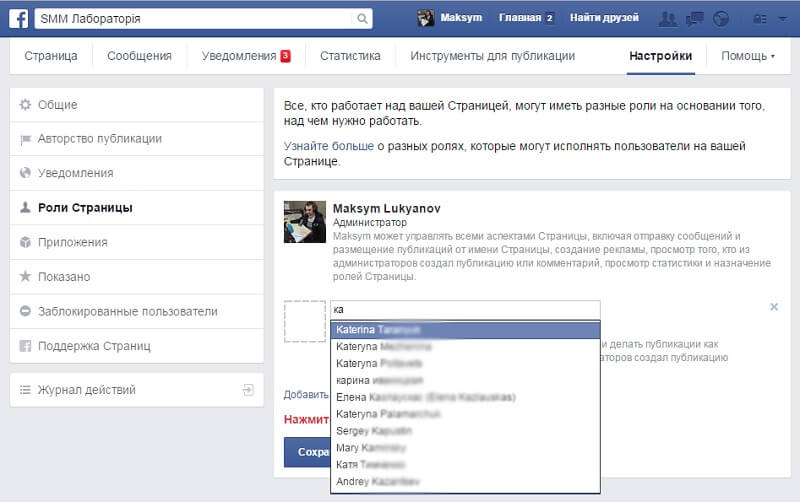
Task: Click Maksym profile picture in top bar
Action: 426,18
